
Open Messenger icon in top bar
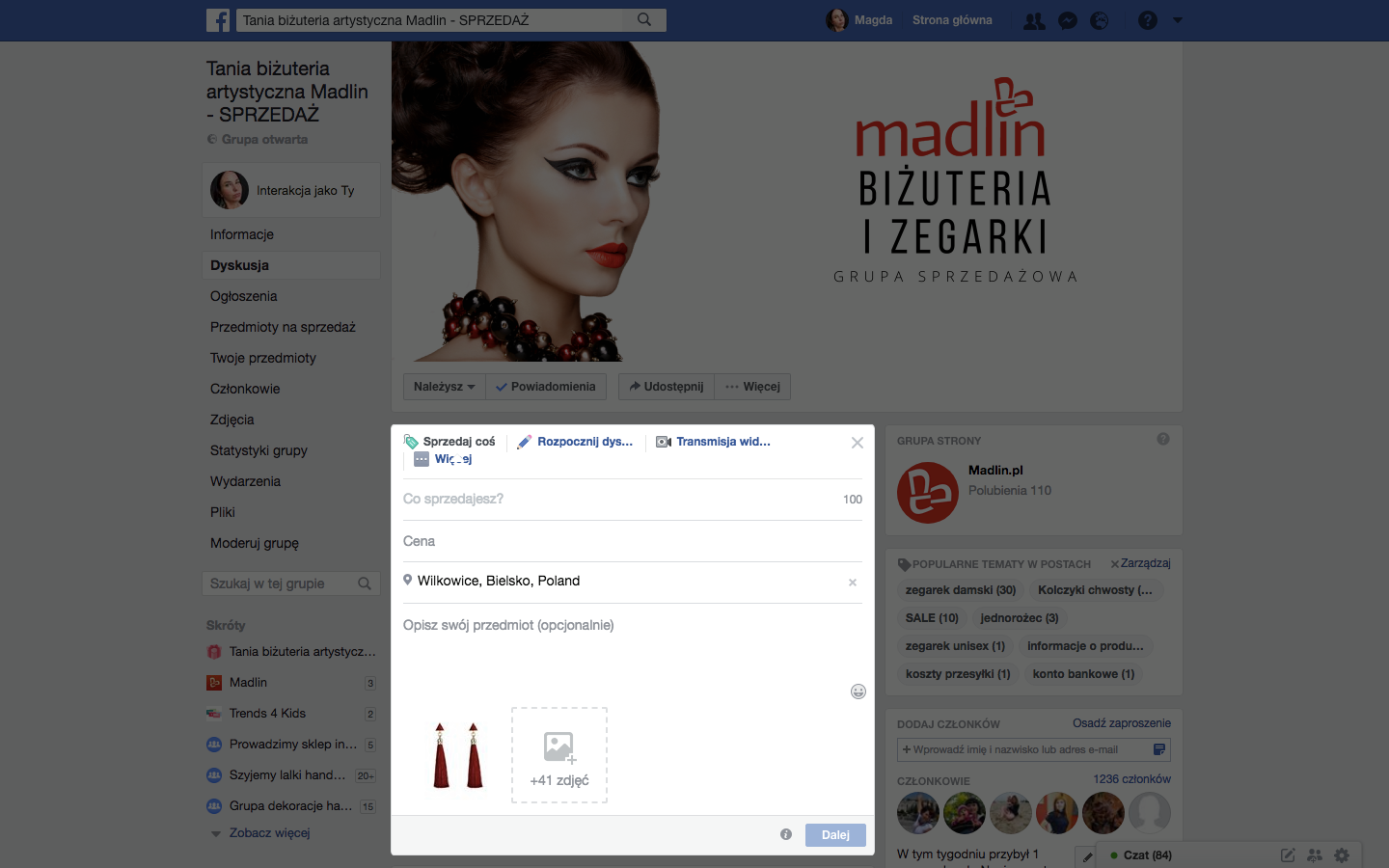click(x=1068, y=20)
